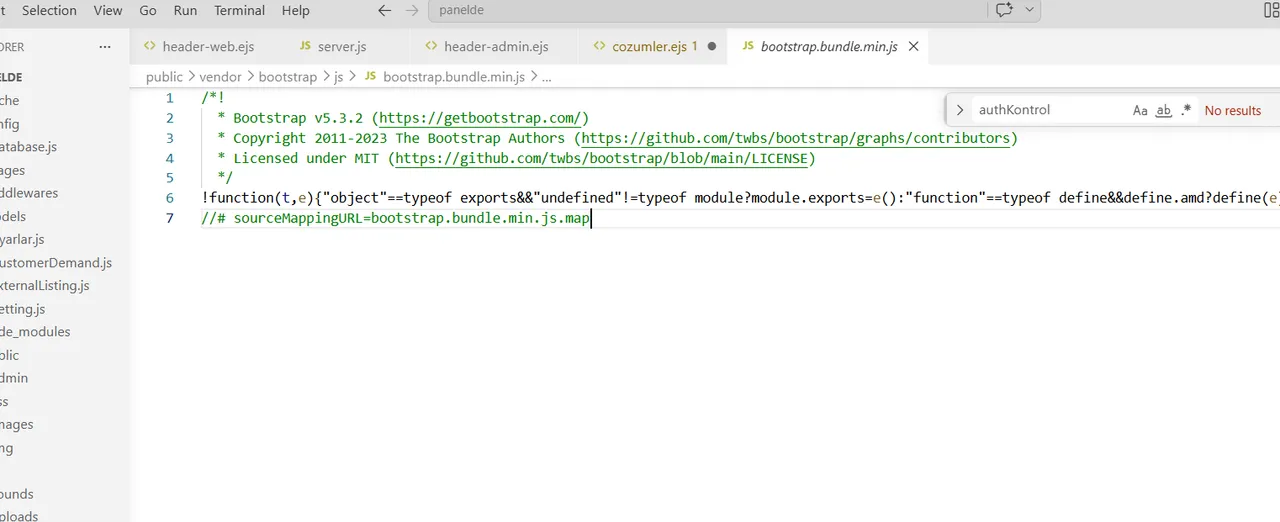The image size is (1280, 522).
Task: Toggle Match Case in find widget
Action: coord(1140,111)
